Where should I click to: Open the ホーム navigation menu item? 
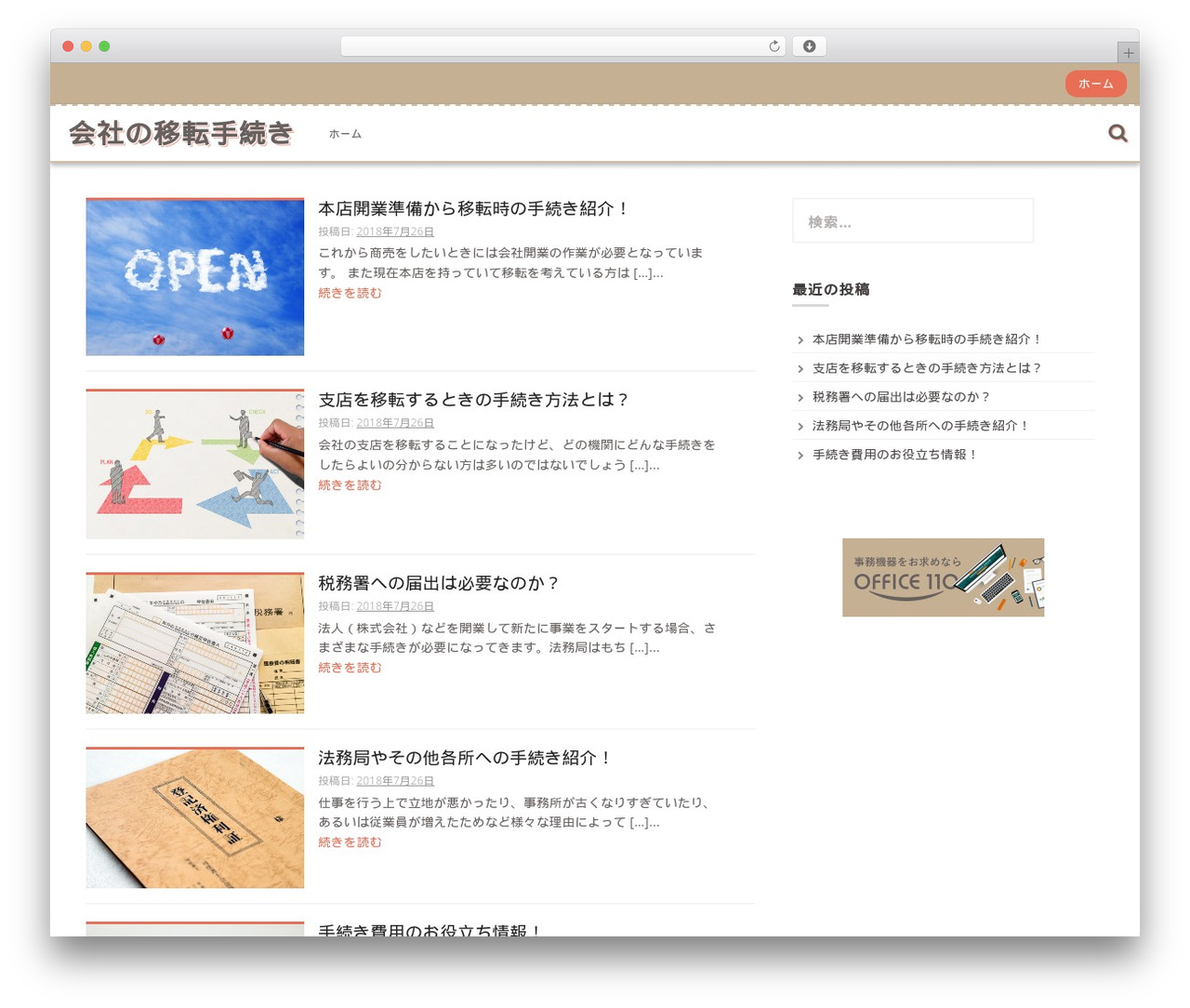(345, 134)
